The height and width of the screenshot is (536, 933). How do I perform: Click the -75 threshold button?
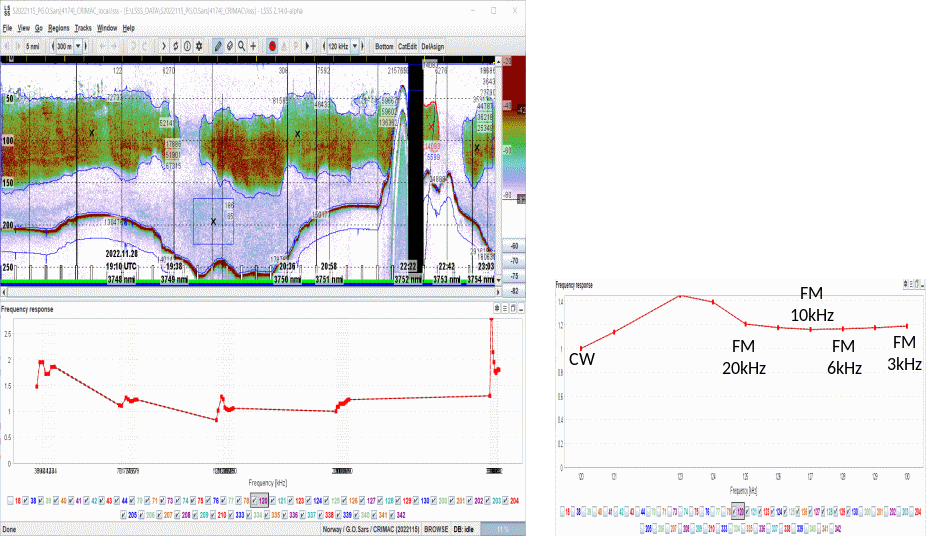tap(514, 276)
